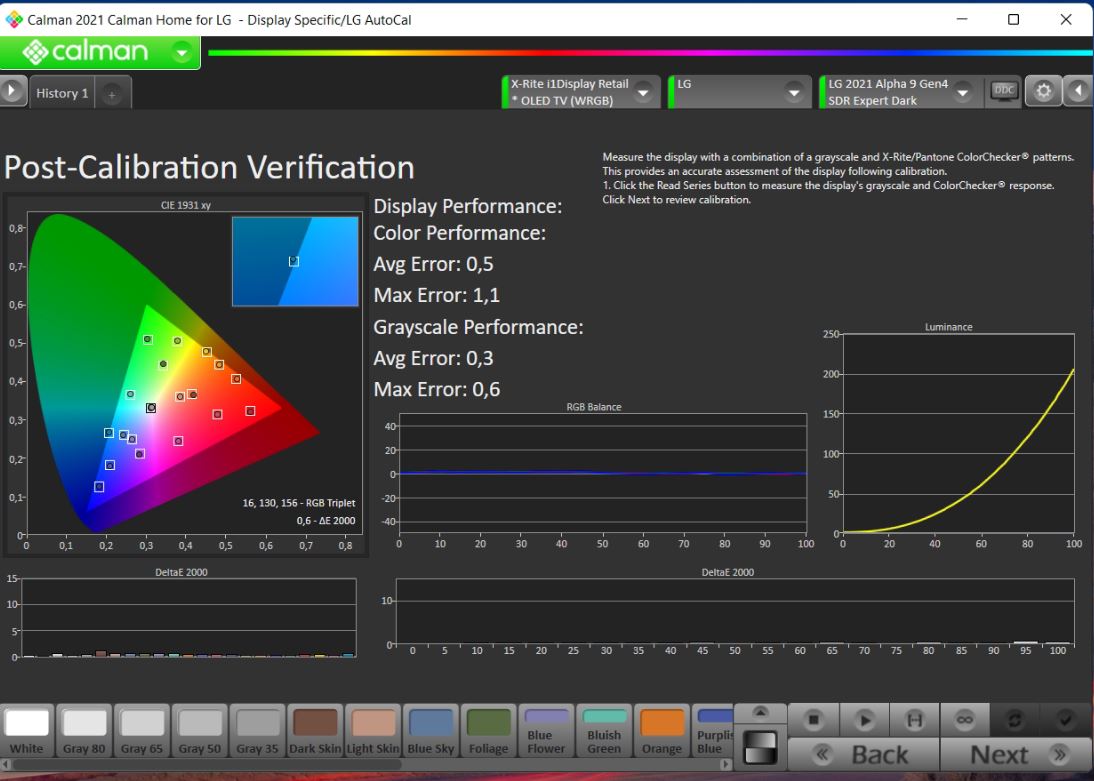Switch to the History 1 tab
This screenshot has width=1094, height=781.
pyautogui.click(x=62, y=94)
